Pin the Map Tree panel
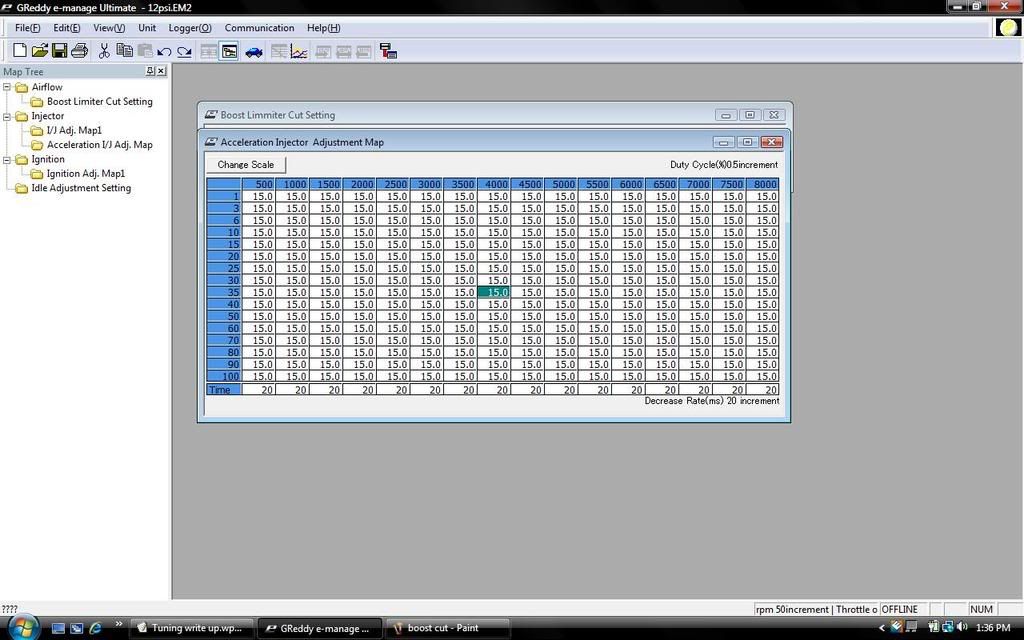 (x=150, y=71)
